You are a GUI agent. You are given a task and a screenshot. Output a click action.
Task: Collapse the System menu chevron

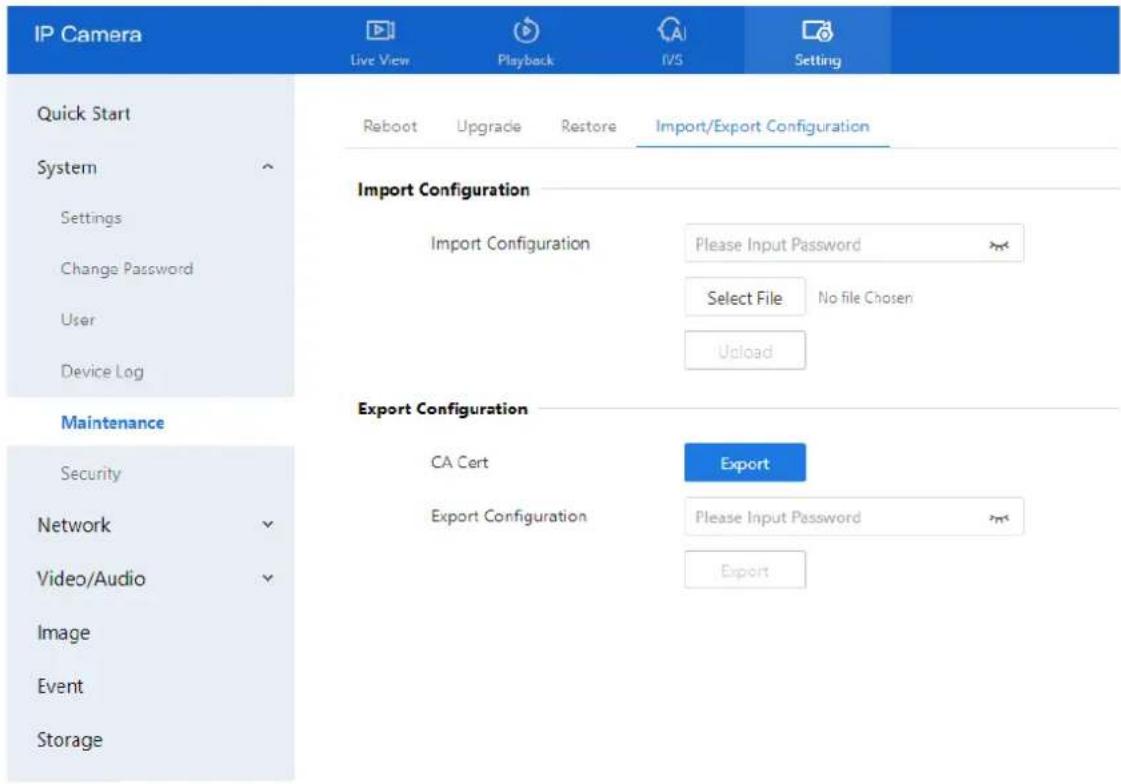point(267,167)
